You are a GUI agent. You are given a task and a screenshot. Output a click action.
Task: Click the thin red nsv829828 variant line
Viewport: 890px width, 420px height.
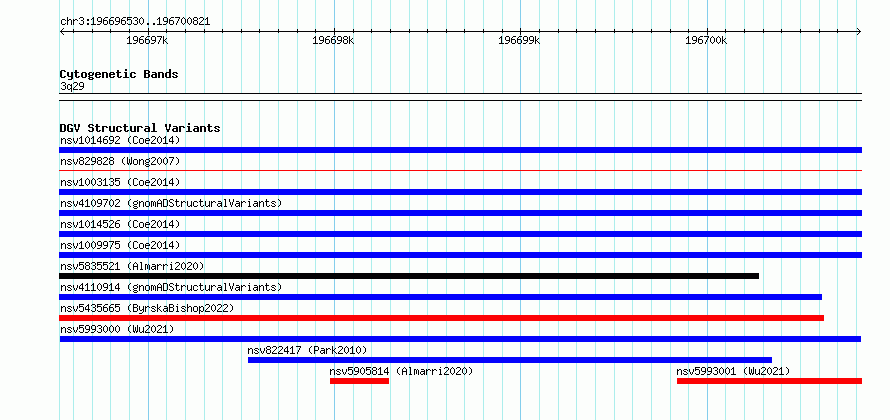pyautogui.click(x=460, y=170)
